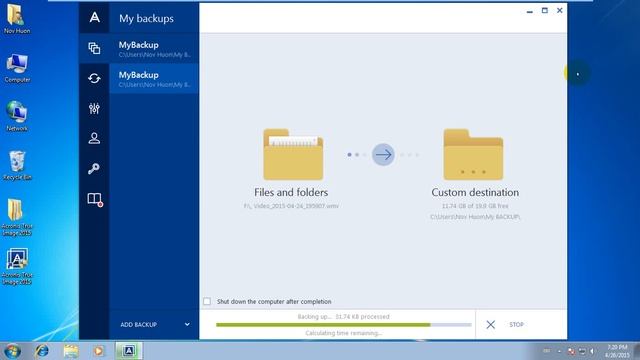Open the Help book icon in sidebar

95,199
